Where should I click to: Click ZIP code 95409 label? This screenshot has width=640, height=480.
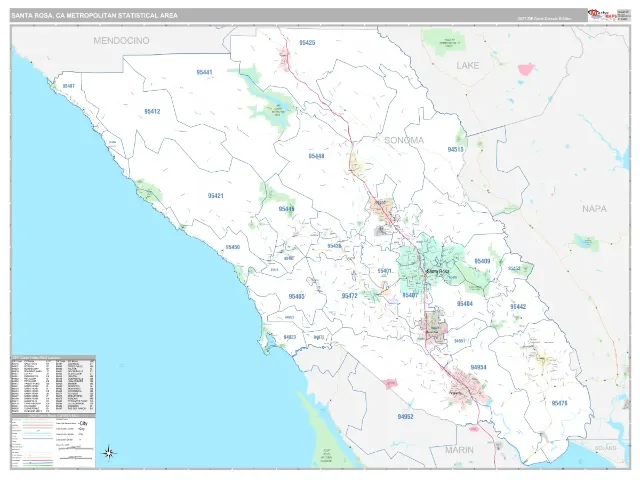point(482,261)
